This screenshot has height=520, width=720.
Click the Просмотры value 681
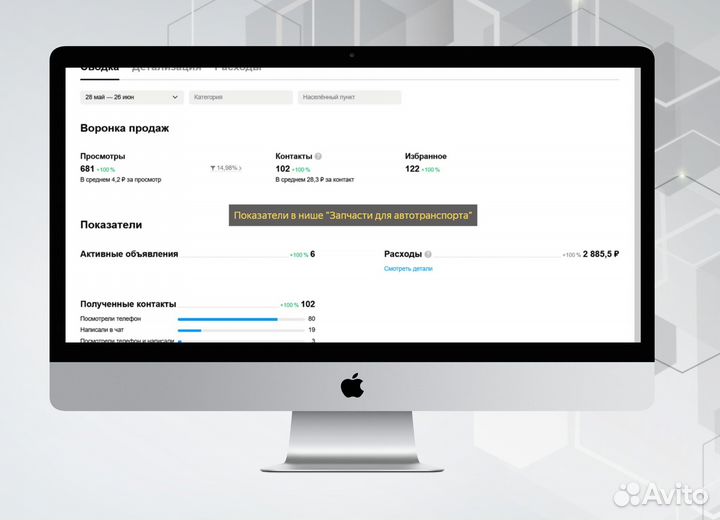(87, 169)
